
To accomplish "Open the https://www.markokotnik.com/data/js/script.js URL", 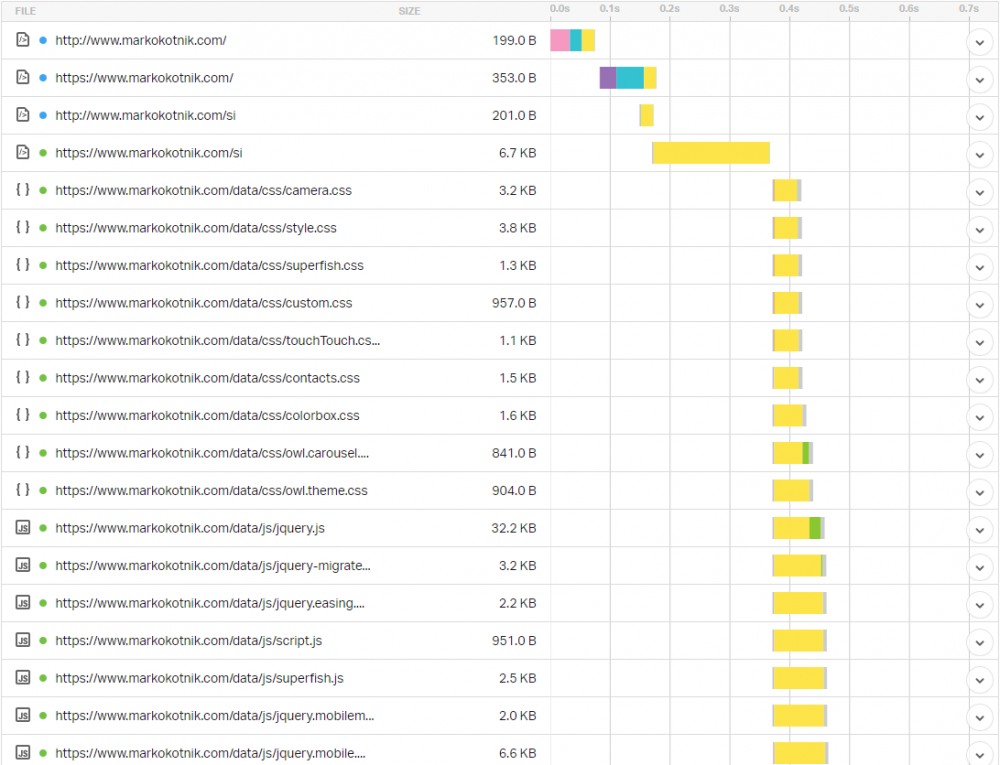I will [x=188, y=640].
